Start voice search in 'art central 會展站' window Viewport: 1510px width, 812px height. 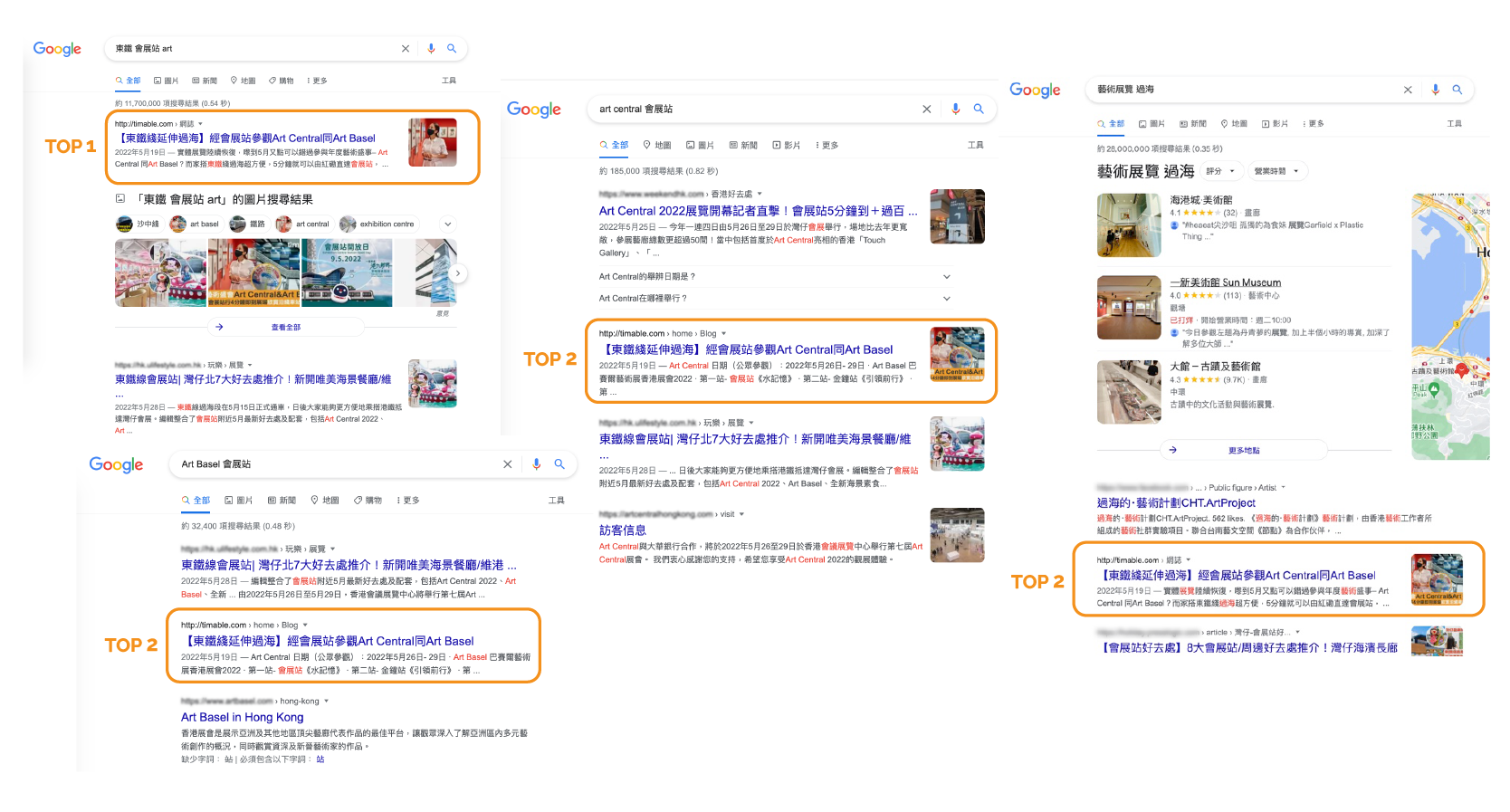[x=956, y=109]
